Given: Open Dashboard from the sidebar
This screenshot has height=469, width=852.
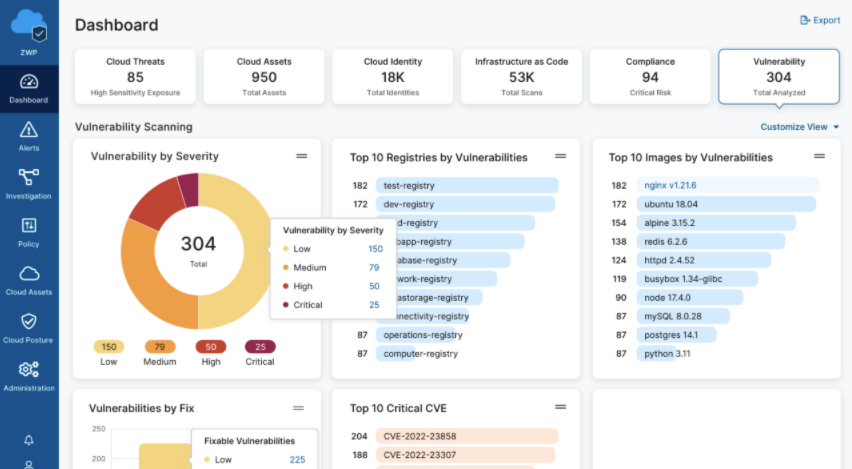Looking at the screenshot, I should 29,88.
